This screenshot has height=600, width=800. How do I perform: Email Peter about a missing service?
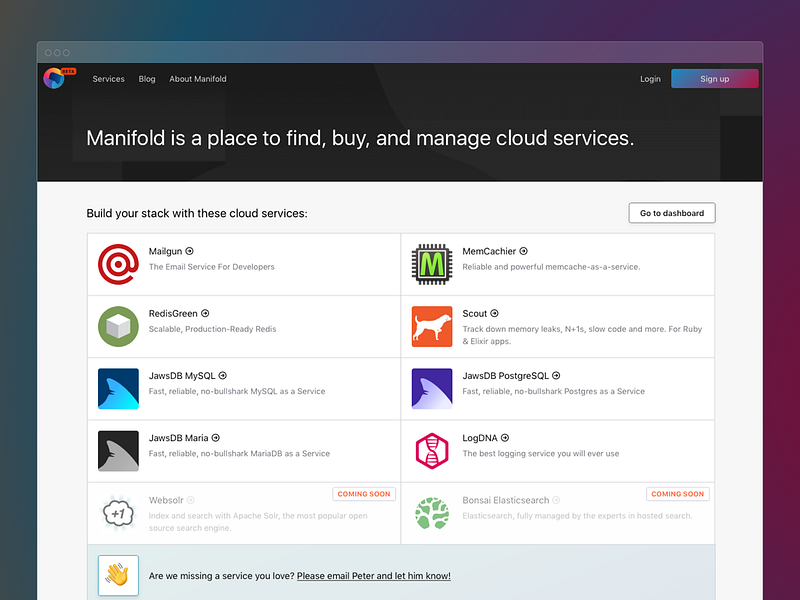[x=373, y=576]
